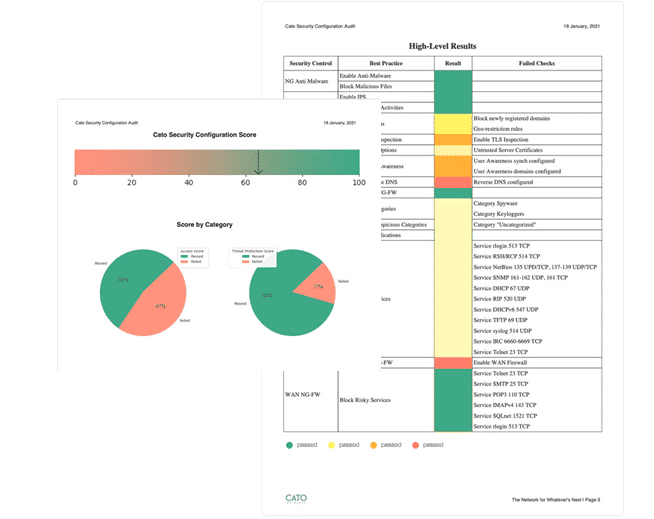Click the 'Cato Security Configuration Score' title
654x519 pixels.
(x=204, y=135)
